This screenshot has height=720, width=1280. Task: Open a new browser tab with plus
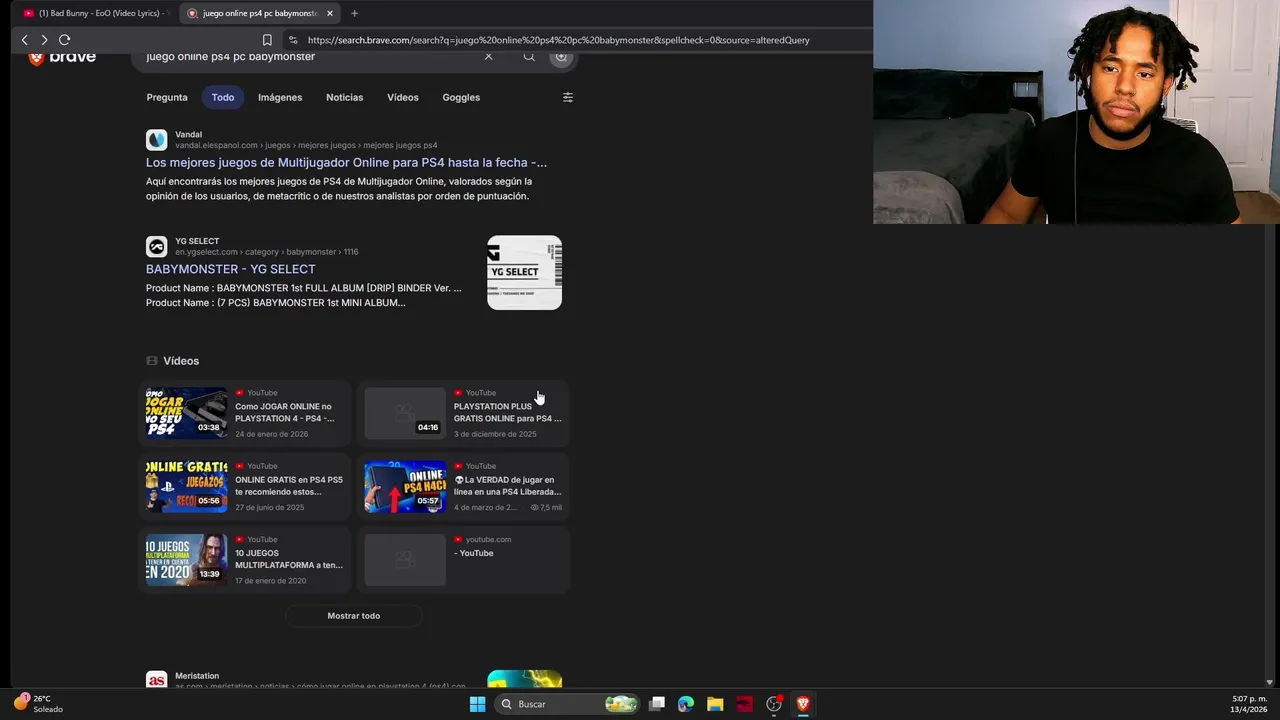click(x=354, y=13)
